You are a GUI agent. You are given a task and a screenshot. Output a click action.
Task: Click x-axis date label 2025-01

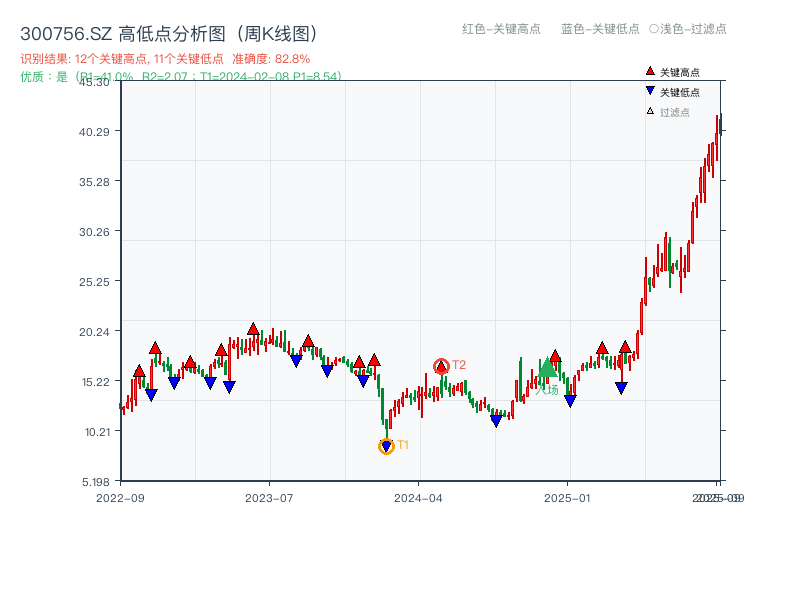point(567,498)
